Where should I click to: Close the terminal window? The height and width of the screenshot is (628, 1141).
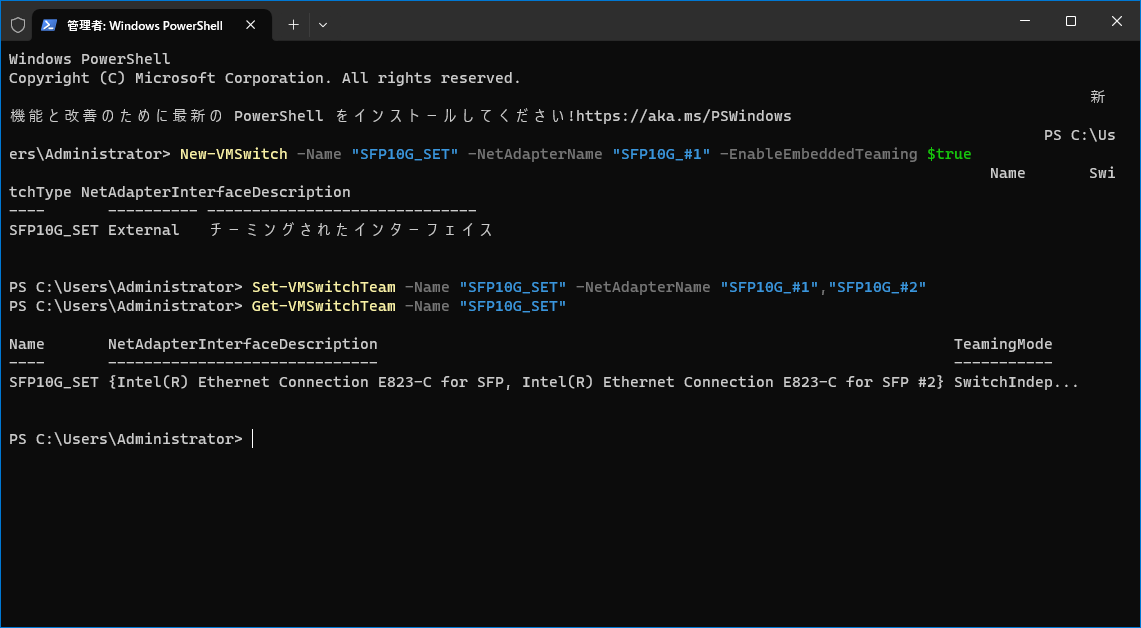pos(1116,22)
